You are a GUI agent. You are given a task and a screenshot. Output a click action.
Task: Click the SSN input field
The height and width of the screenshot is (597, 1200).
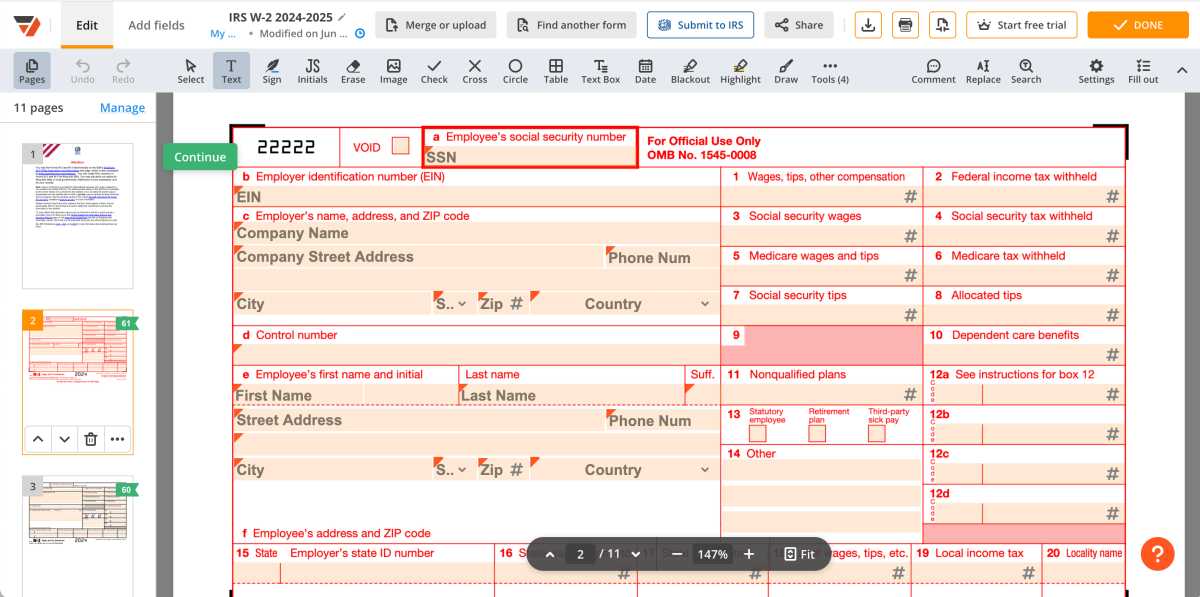(x=530, y=157)
